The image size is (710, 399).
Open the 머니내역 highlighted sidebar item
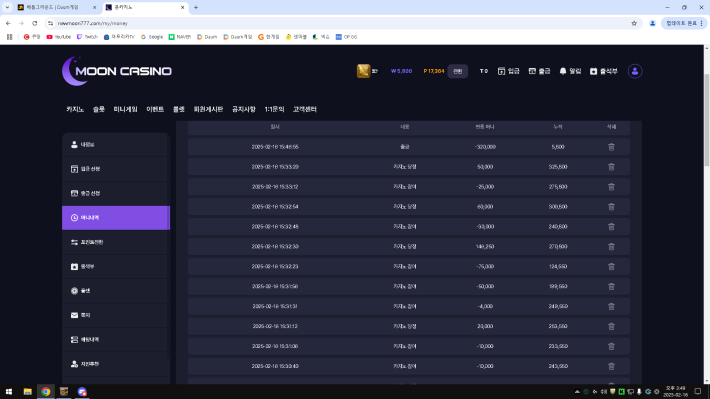(x=116, y=218)
